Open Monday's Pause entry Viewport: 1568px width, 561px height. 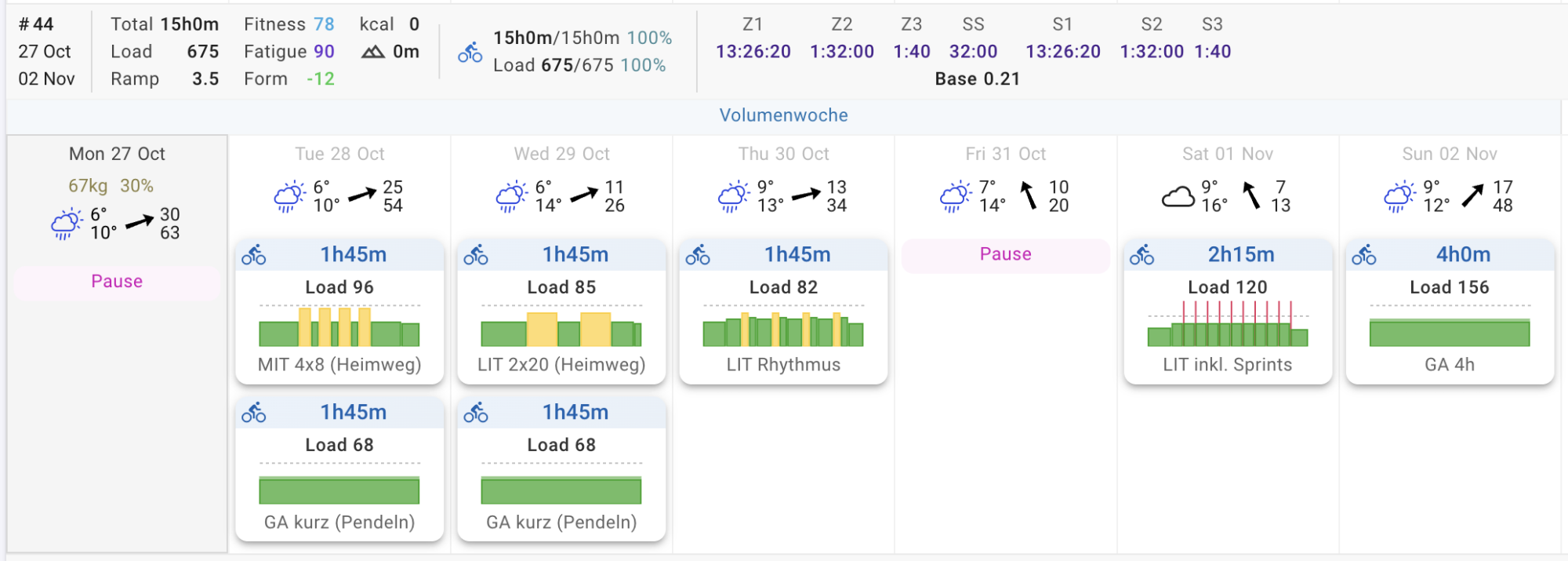point(117,282)
